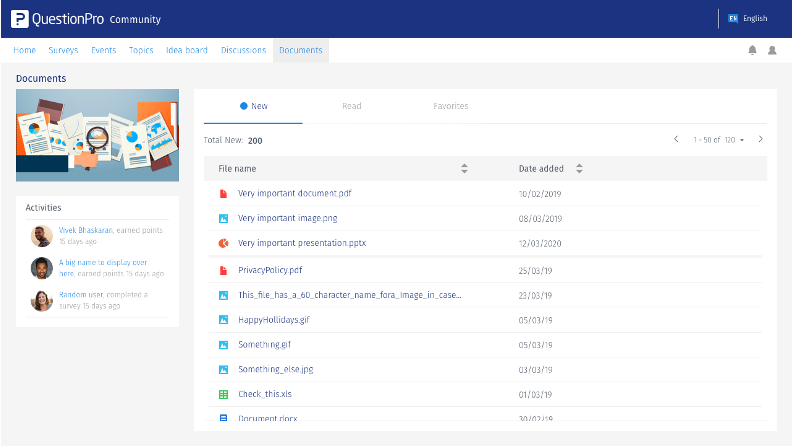
Task: Click date 01/03/19
Action: [535, 394]
